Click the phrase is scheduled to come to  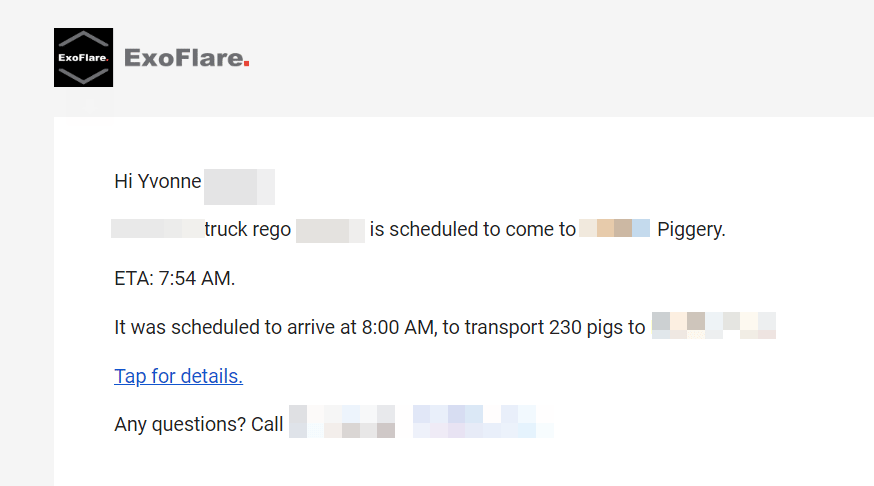coord(473,229)
